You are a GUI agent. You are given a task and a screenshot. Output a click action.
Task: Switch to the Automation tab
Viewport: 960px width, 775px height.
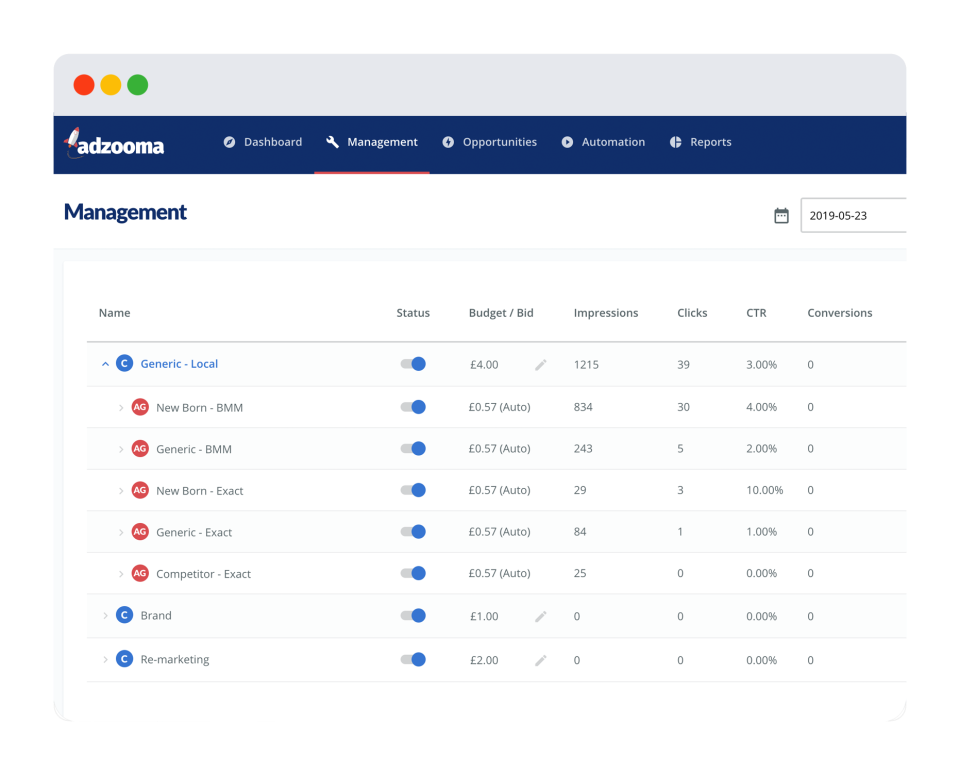603,142
